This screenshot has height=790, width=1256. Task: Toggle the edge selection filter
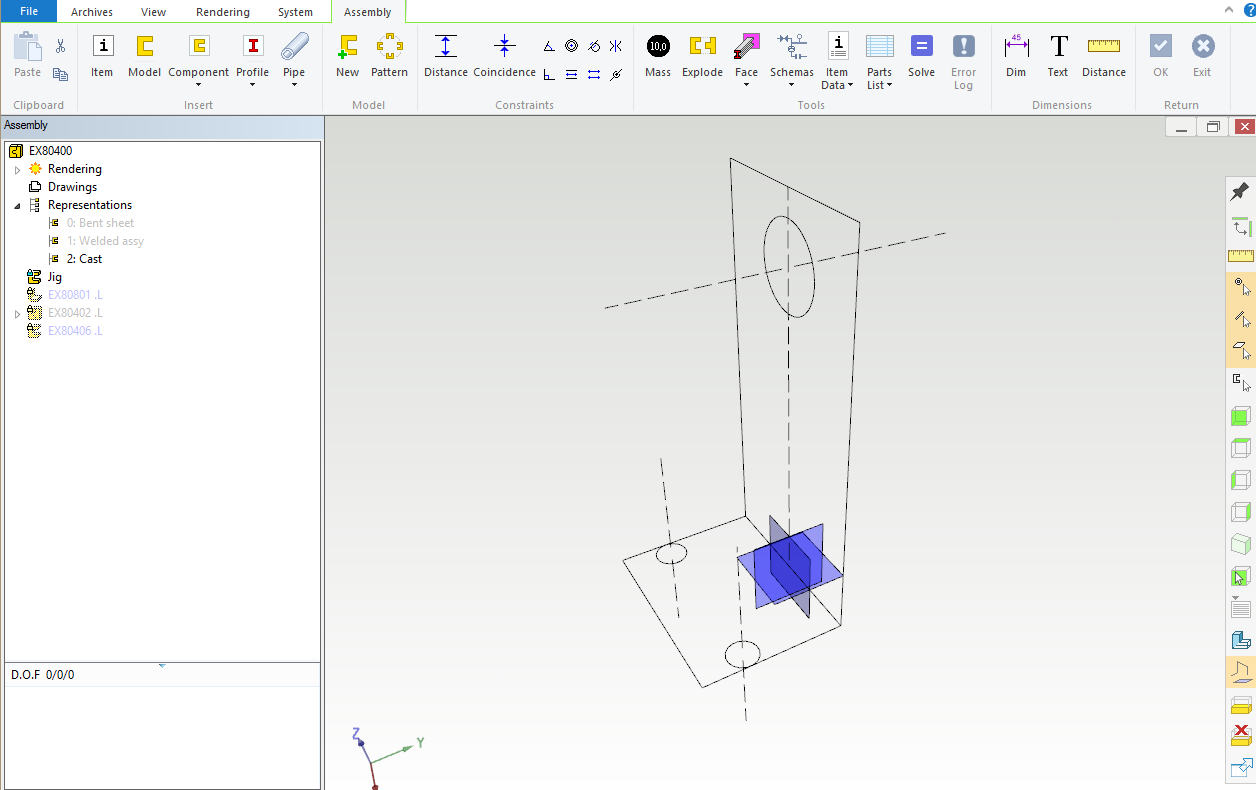pyautogui.click(x=1240, y=319)
